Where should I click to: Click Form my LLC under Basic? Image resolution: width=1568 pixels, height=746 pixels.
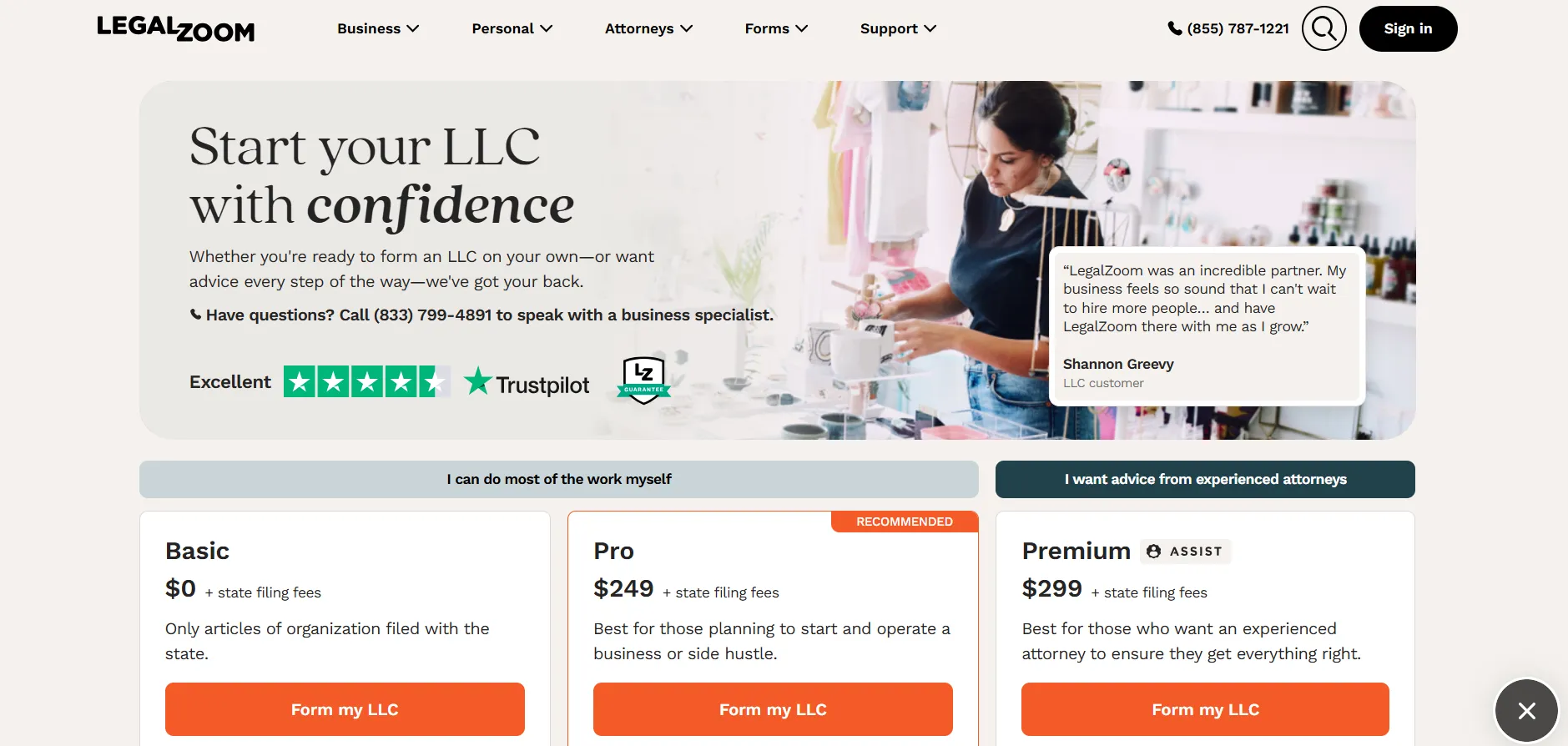(345, 709)
